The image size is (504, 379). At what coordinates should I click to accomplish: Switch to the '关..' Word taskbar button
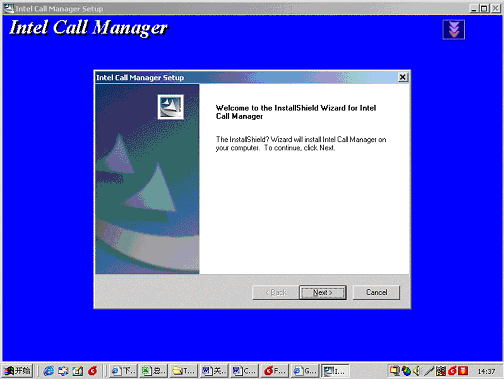point(214,371)
